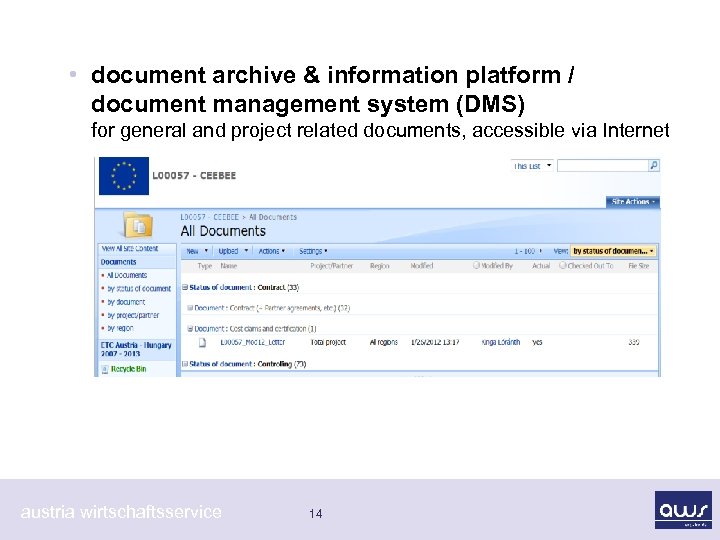Collapse the 'Status of document : Contract' group
The image size is (720, 540).
point(185,287)
